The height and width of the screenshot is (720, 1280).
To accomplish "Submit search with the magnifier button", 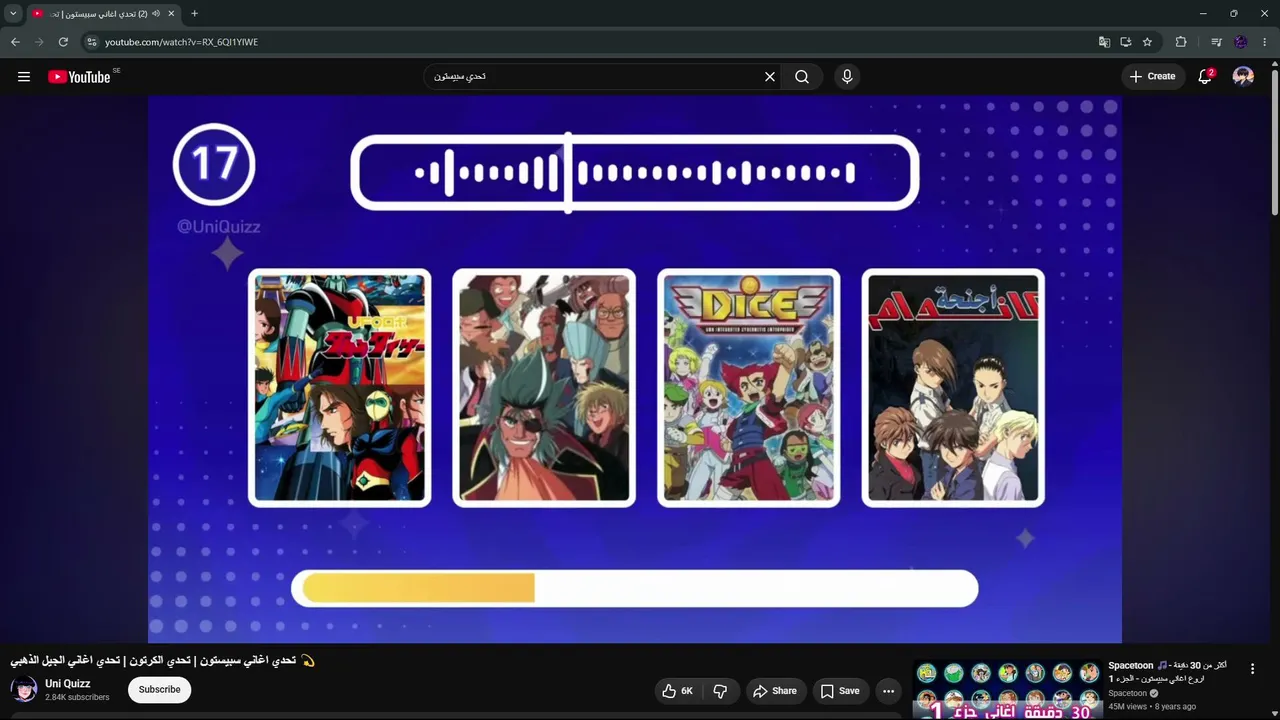I will pyautogui.click(x=802, y=77).
